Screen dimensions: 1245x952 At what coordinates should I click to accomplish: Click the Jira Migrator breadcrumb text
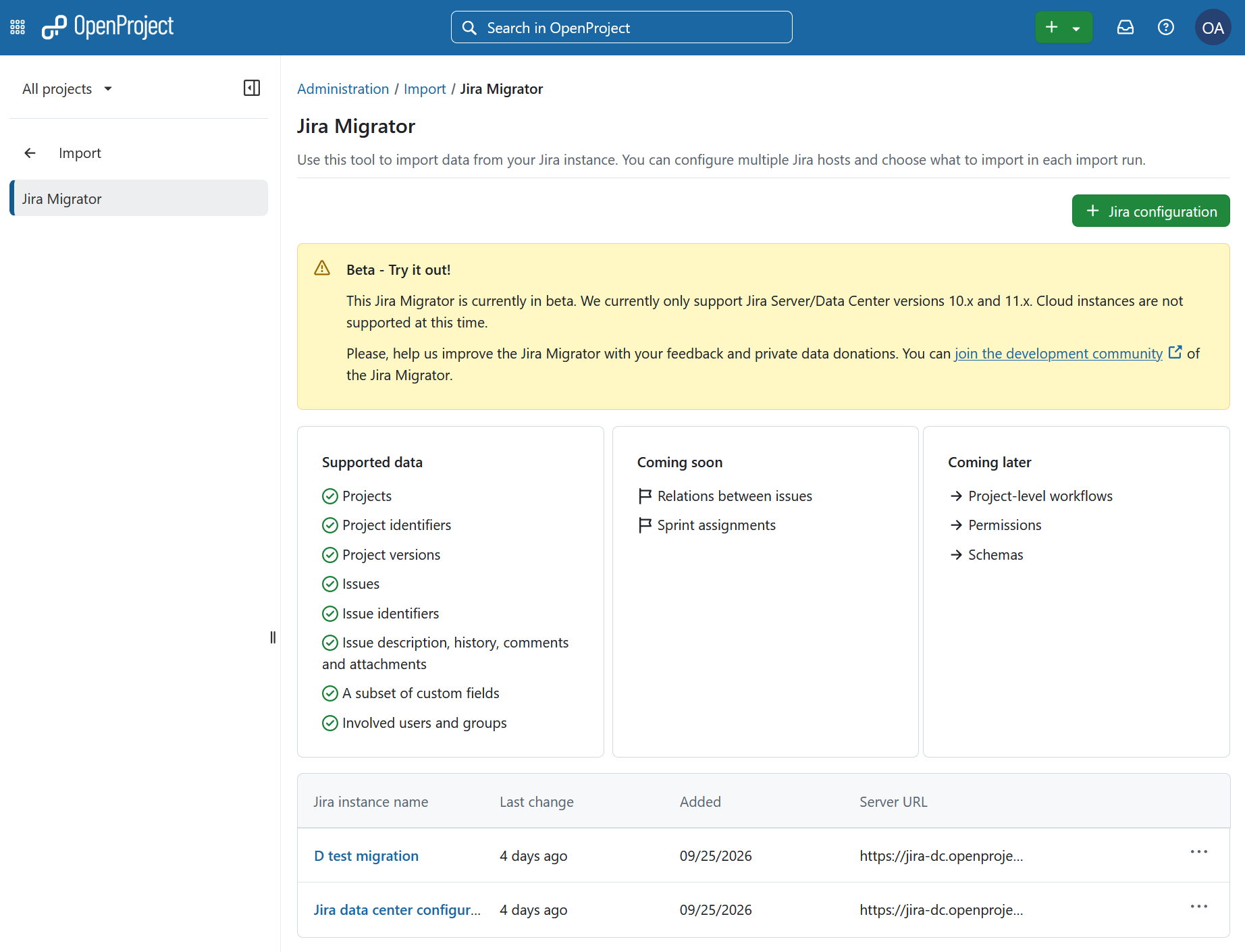502,89
